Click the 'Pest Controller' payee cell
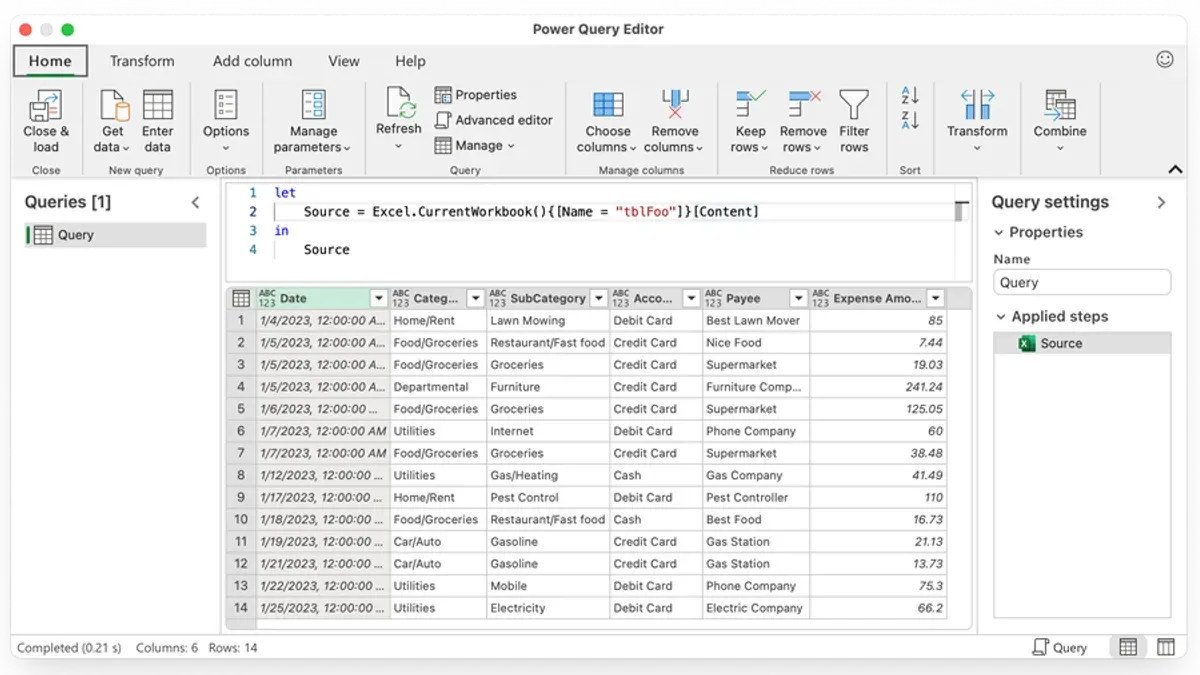 point(755,497)
